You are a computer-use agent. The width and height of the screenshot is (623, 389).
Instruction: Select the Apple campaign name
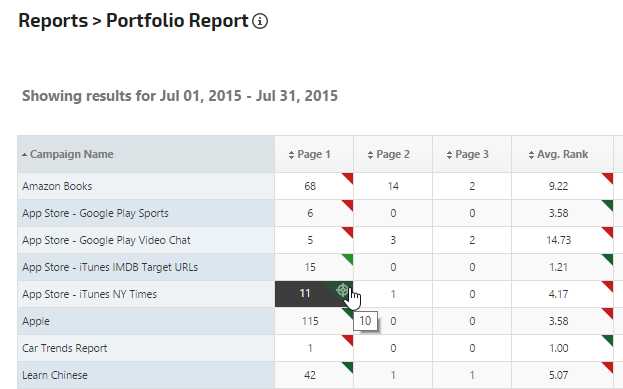(36, 321)
